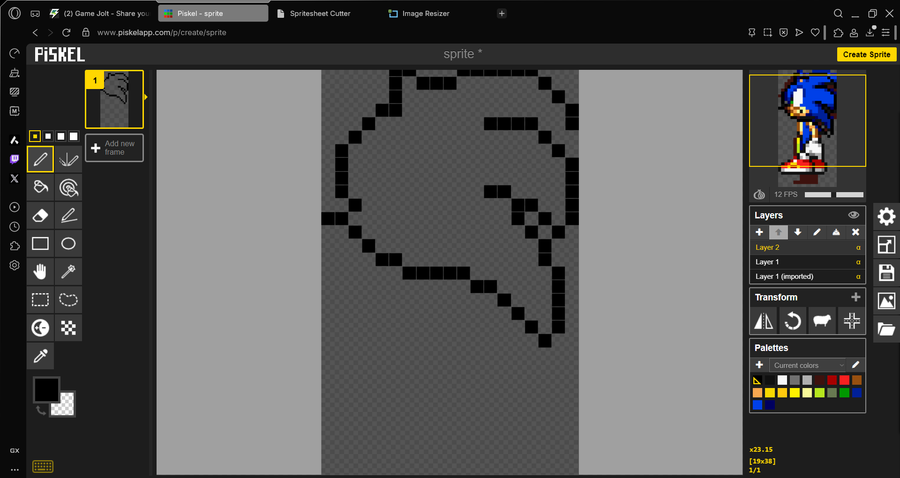Pick green palette swatch
This screenshot has height=478, width=900.
click(x=844, y=392)
